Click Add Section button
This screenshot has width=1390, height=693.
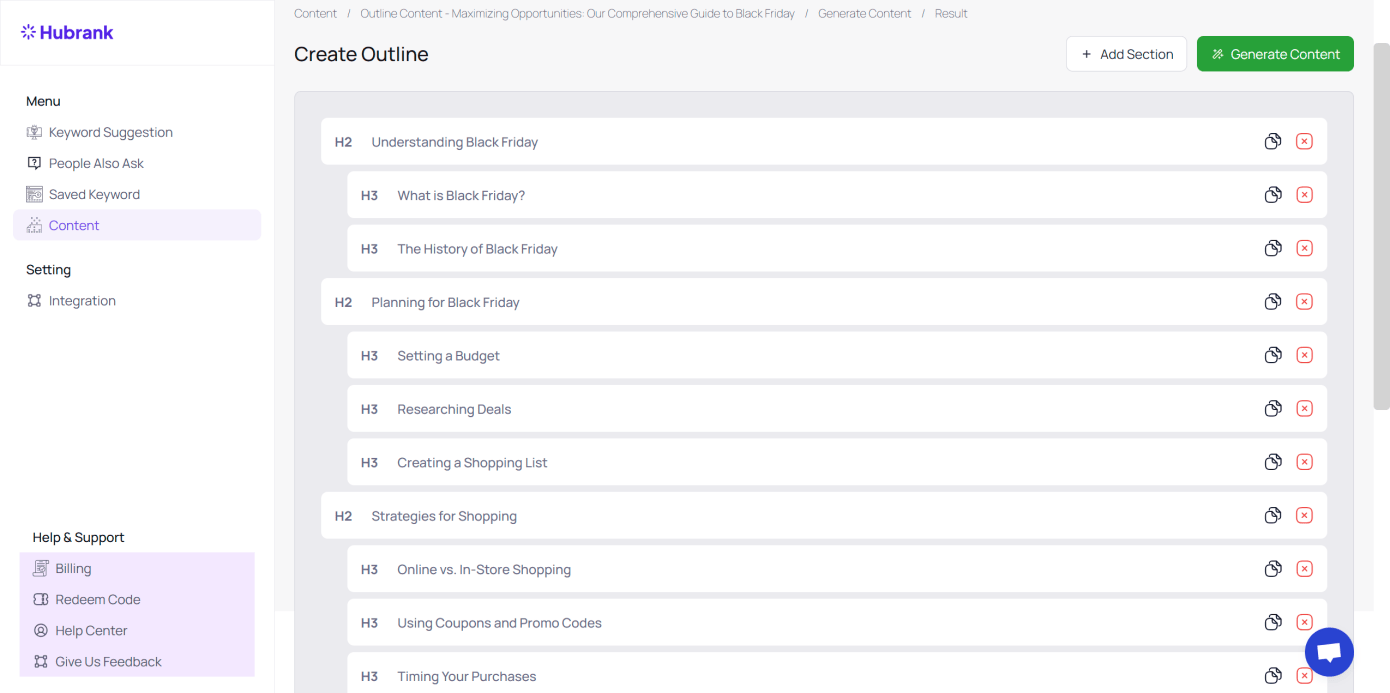[1126, 54]
